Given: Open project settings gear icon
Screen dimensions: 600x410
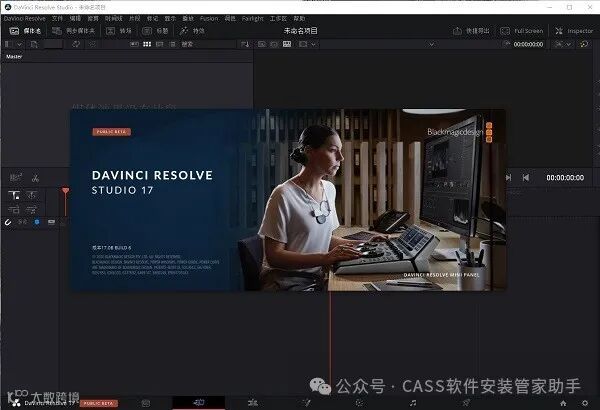Looking at the screenshot, I should tap(585, 403).
